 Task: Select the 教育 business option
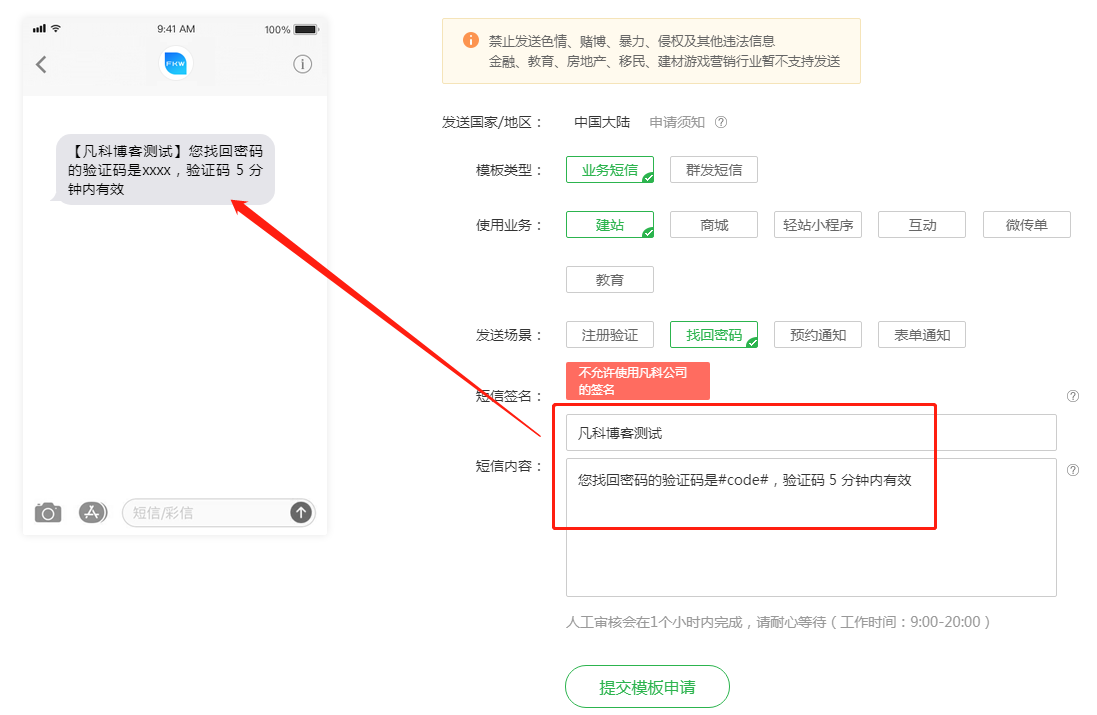point(610,279)
